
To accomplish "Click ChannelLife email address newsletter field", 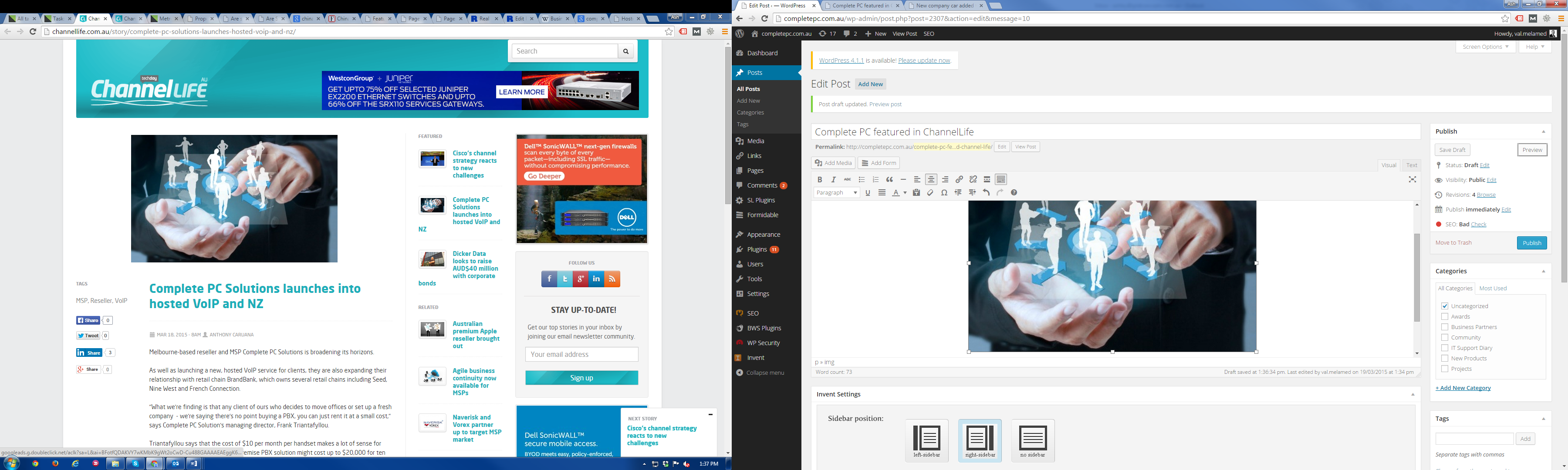I will [x=581, y=355].
